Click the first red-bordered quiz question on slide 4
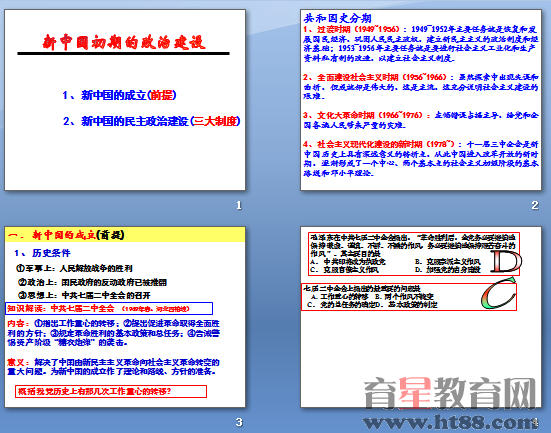This screenshot has width=551, height=433. [414, 253]
